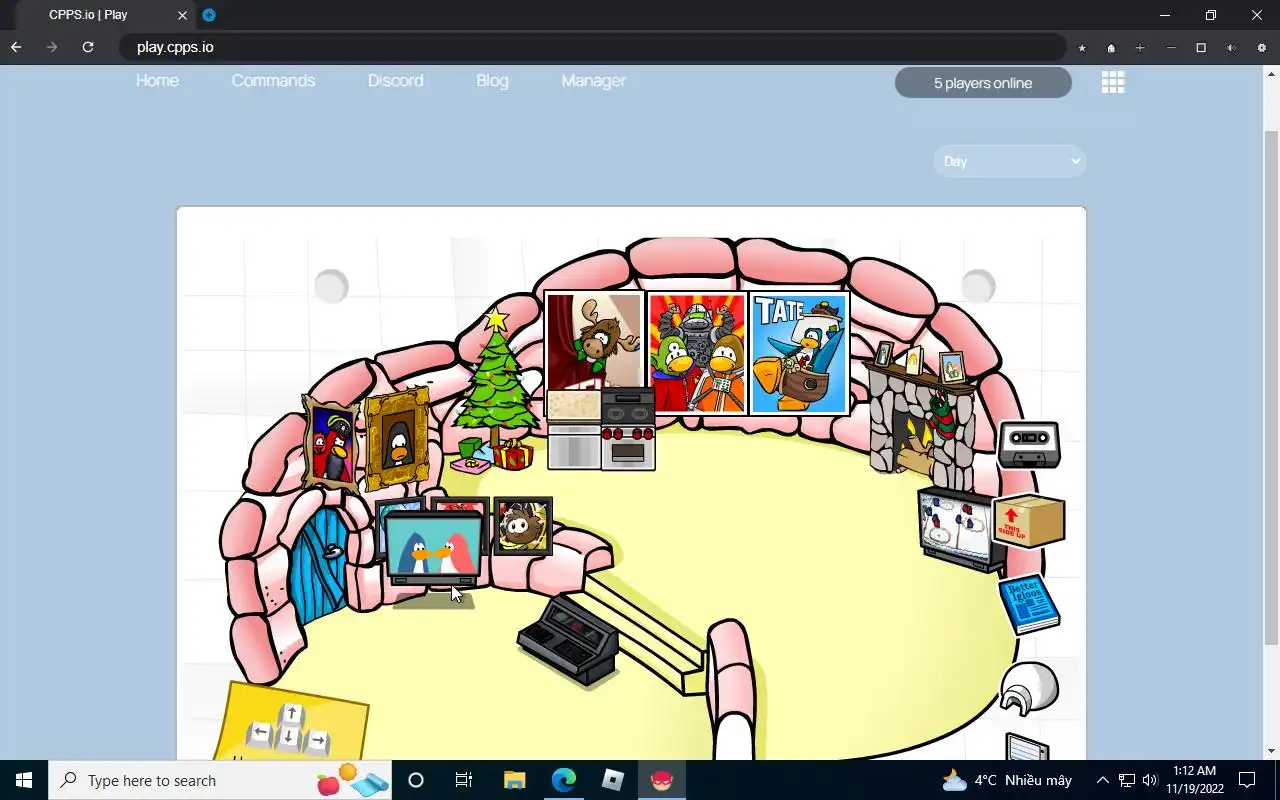Select the gold framed penguin portrait
The width and height of the screenshot is (1280, 800).
pyautogui.click(x=397, y=439)
